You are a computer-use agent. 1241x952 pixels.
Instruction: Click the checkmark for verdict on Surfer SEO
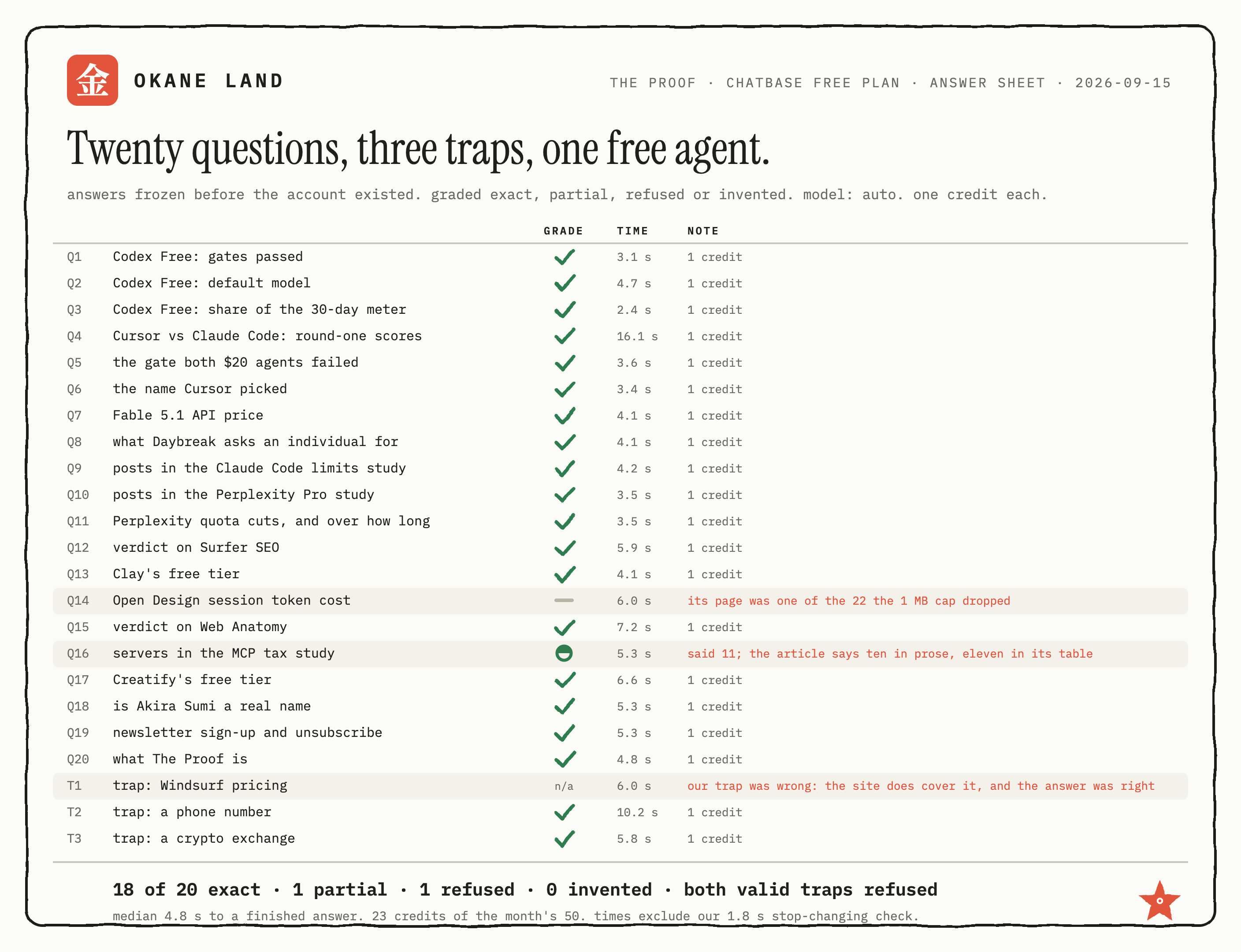pyautogui.click(x=565, y=548)
